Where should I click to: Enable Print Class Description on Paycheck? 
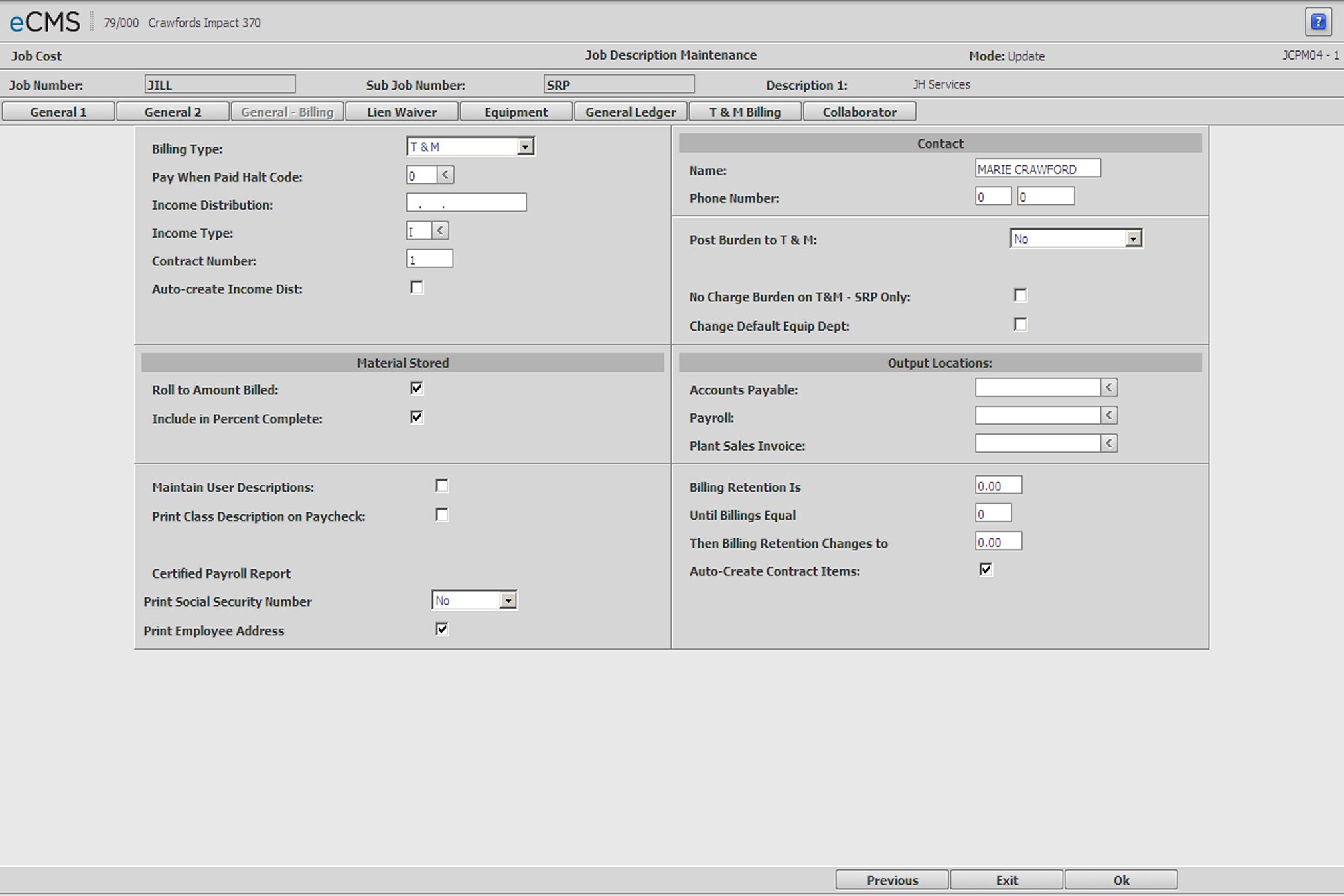[x=442, y=515]
